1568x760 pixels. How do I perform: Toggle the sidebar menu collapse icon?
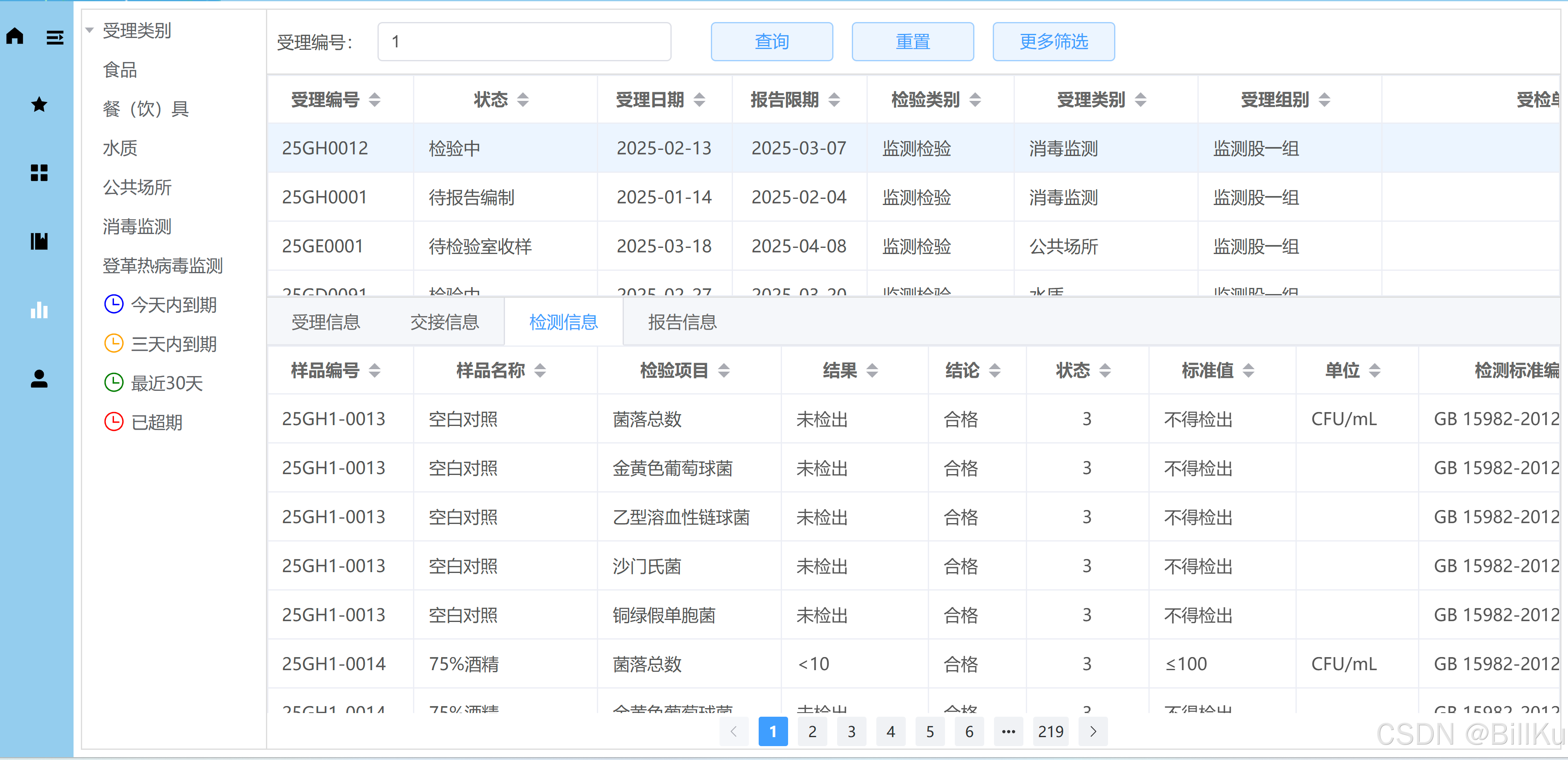pos(55,38)
